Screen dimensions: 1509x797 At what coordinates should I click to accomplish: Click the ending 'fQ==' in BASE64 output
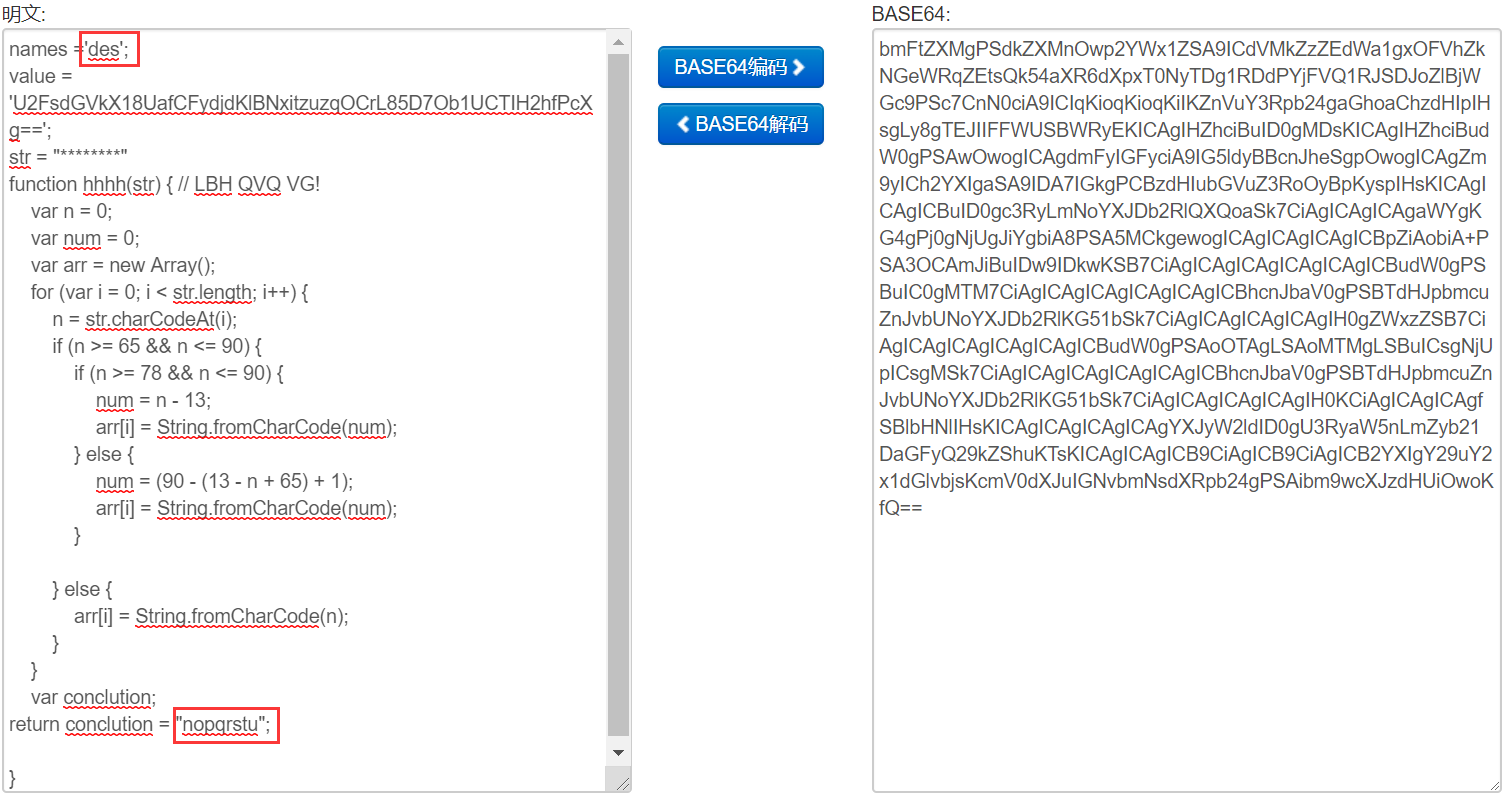900,508
